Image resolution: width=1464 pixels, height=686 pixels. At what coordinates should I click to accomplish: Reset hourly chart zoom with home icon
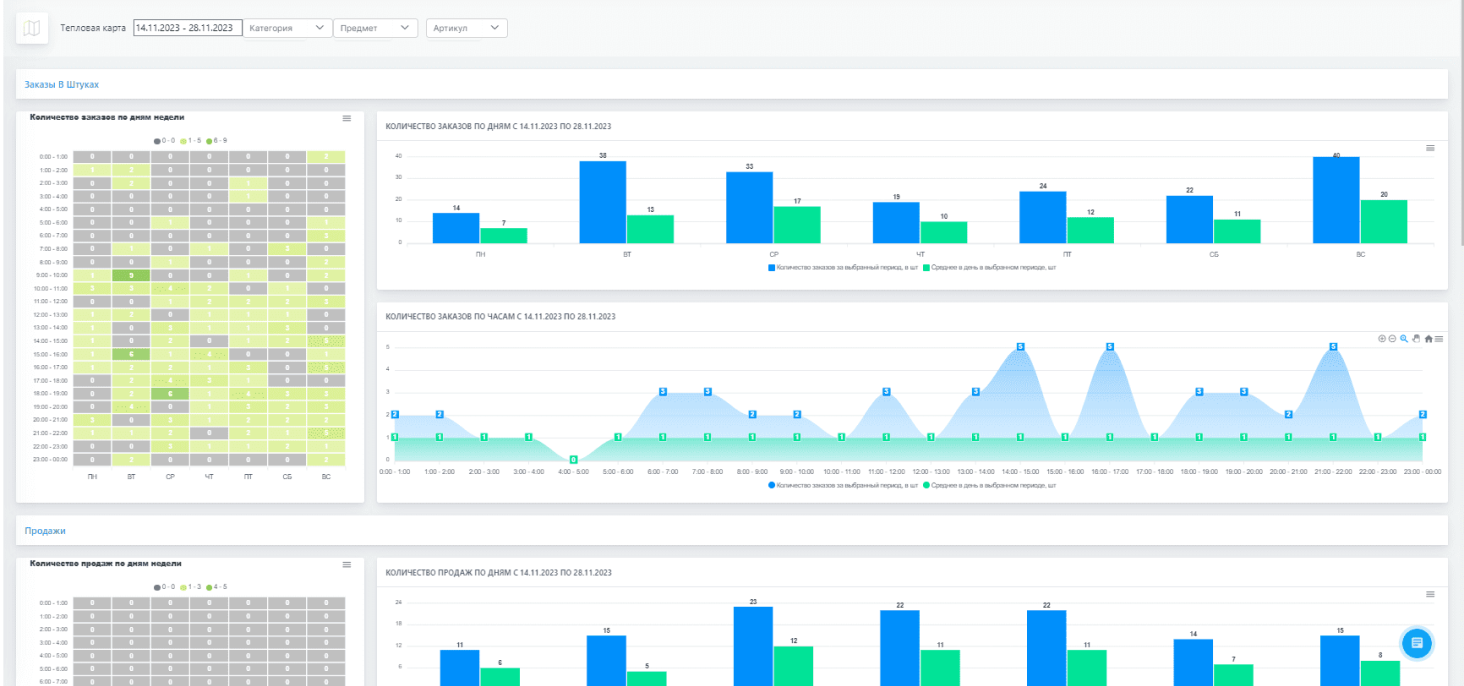(x=1428, y=339)
